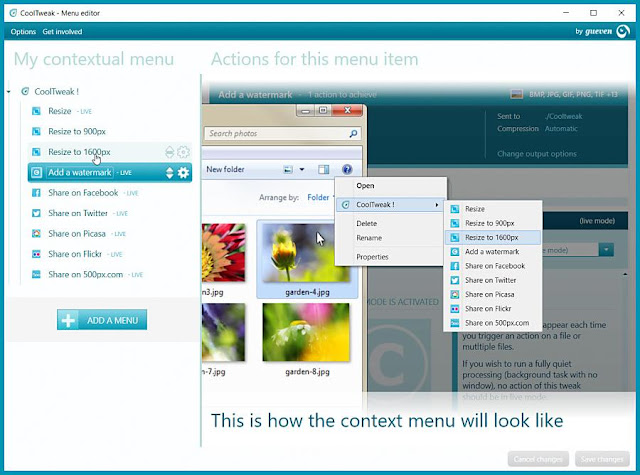Click the Picasa icon in the menu tree
640x475 pixels.
[36, 233]
